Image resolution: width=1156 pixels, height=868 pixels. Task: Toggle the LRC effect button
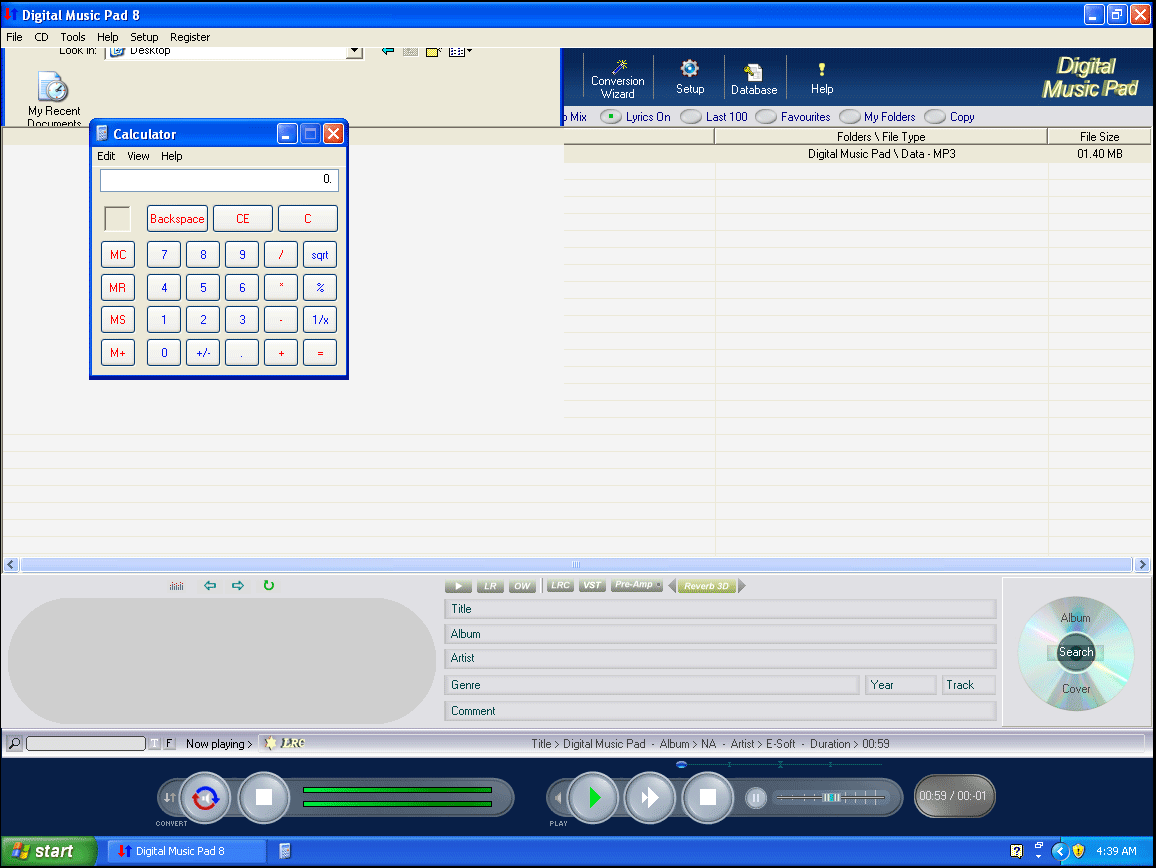point(560,585)
